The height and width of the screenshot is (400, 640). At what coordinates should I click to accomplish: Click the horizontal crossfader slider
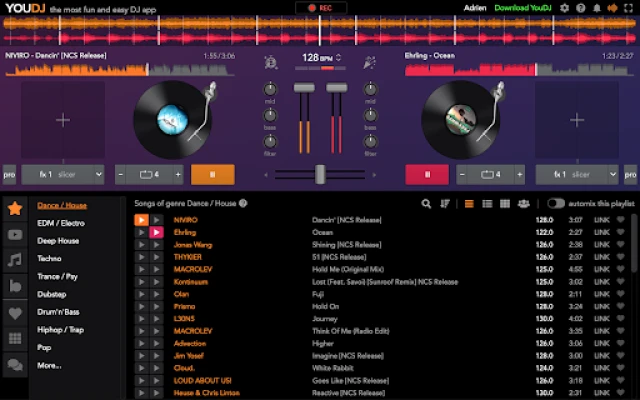[x=320, y=174]
